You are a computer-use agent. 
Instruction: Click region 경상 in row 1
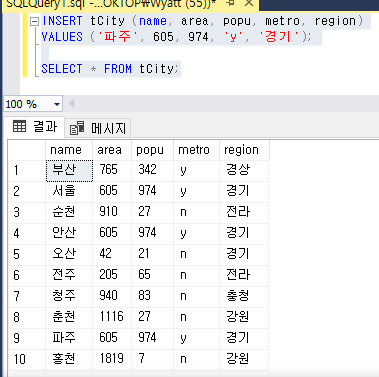(x=244, y=171)
